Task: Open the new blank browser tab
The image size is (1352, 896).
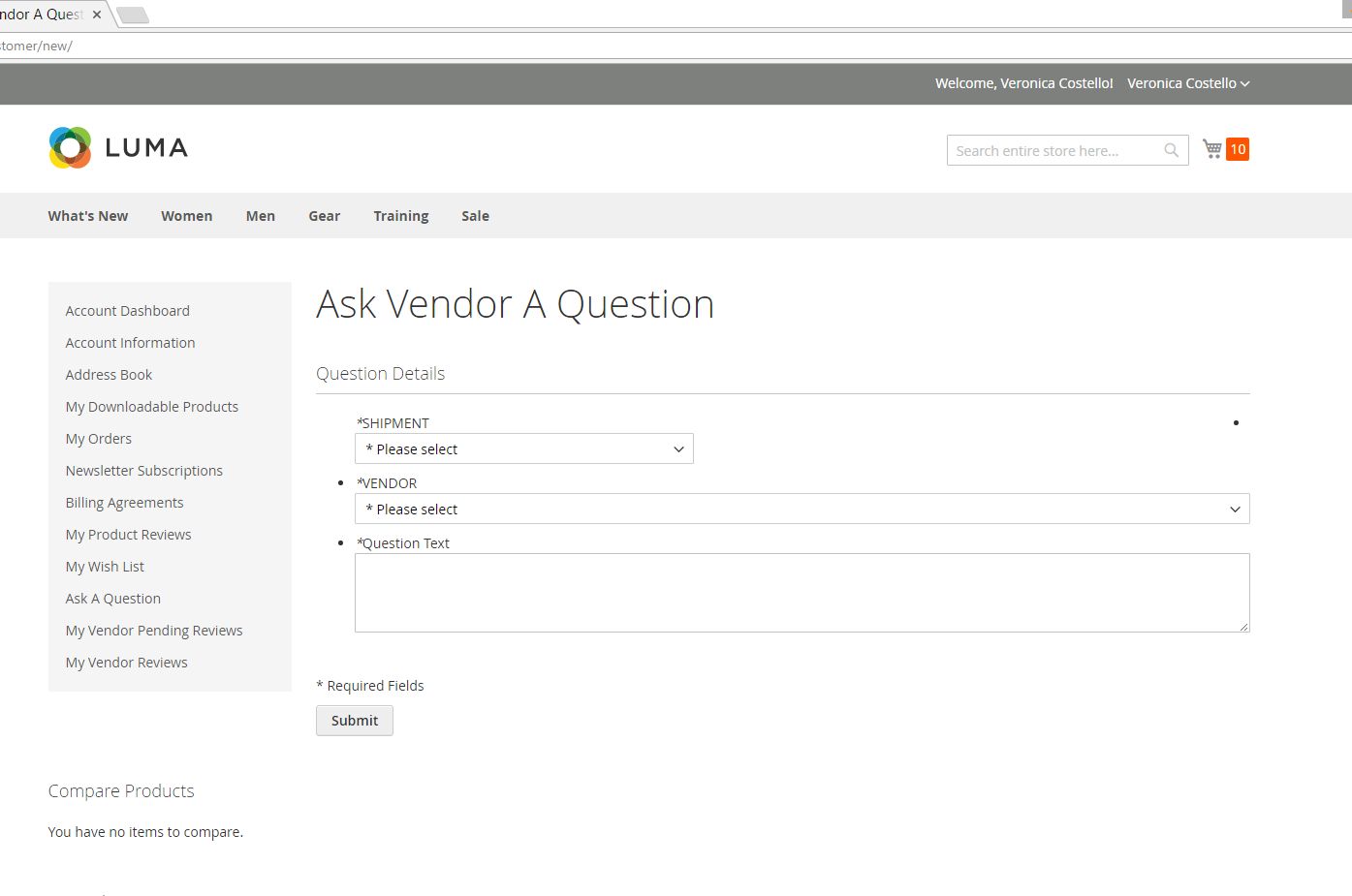Action: (133, 15)
